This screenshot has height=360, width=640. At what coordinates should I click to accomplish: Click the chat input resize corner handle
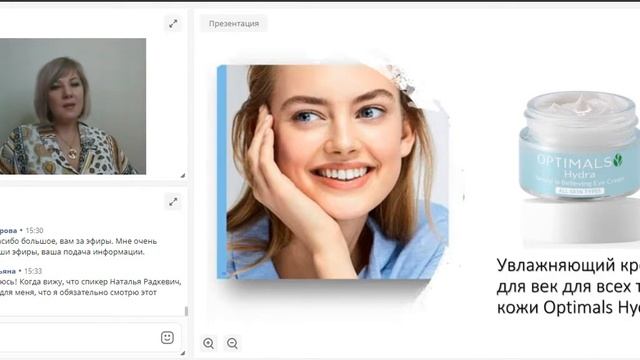(x=182, y=353)
